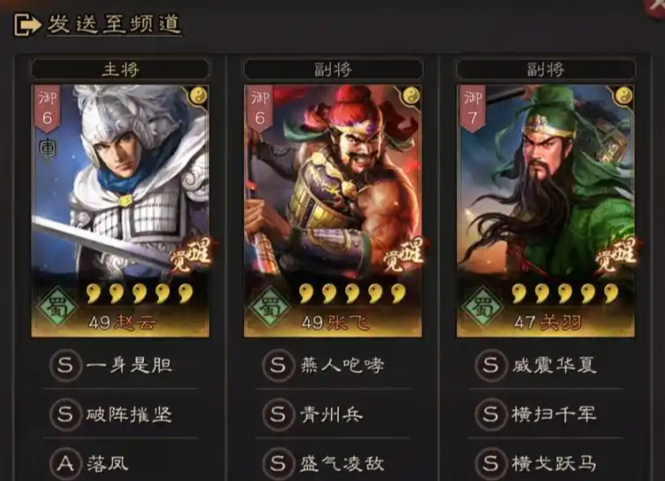Select the 一身是胆 skill entry
The height and width of the screenshot is (481, 665).
pyautogui.click(x=120, y=365)
